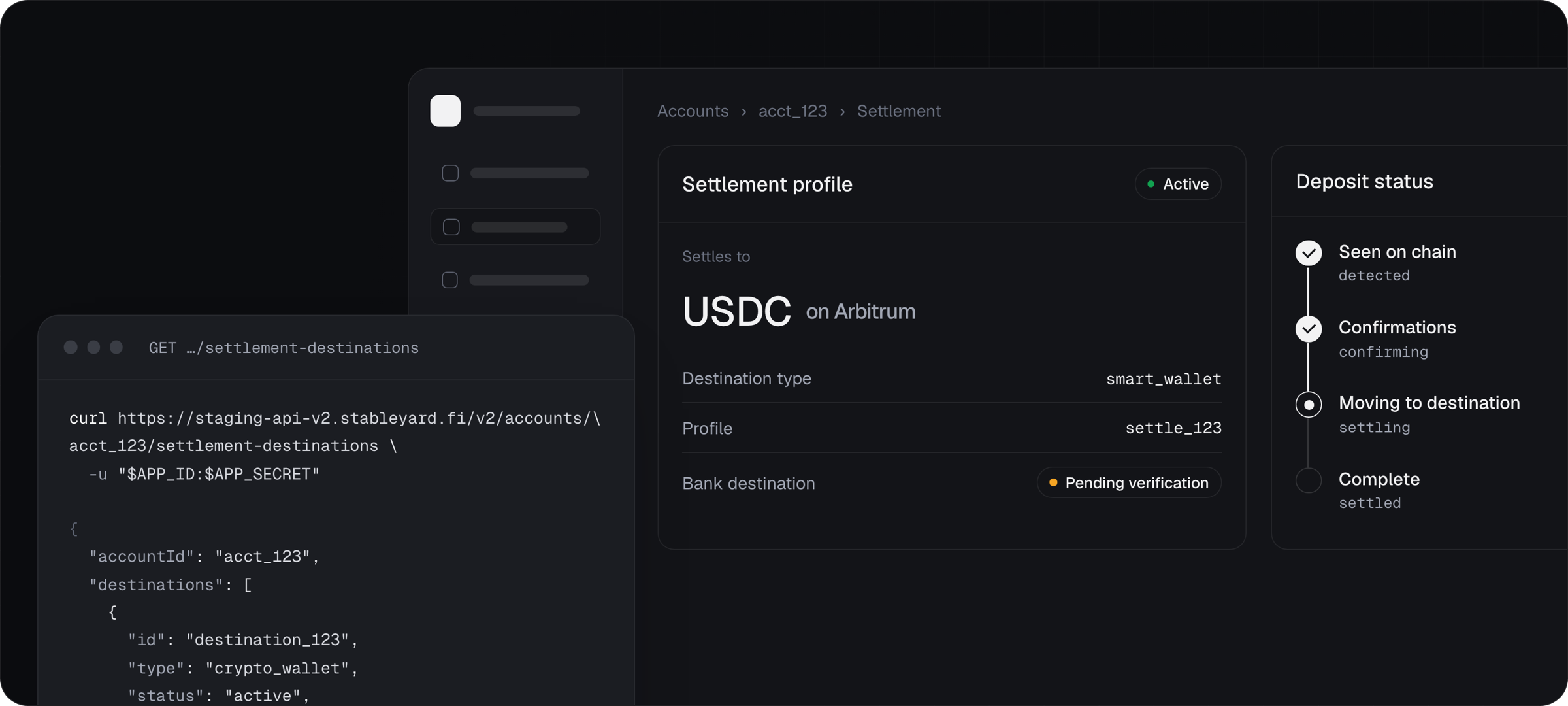Open the highlighted second sidebar item
This screenshot has width=1568, height=706.
tap(515, 227)
